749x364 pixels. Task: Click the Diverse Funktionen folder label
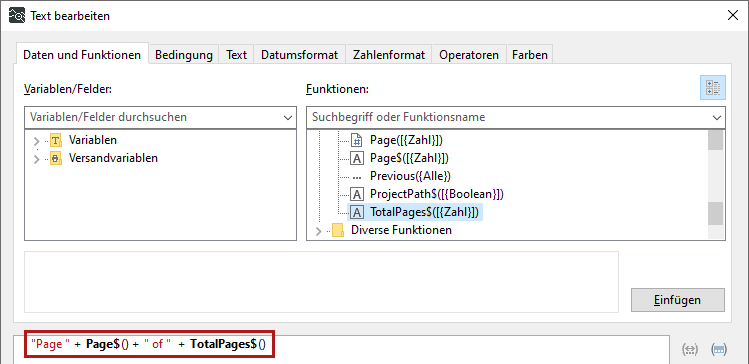coord(401,230)
